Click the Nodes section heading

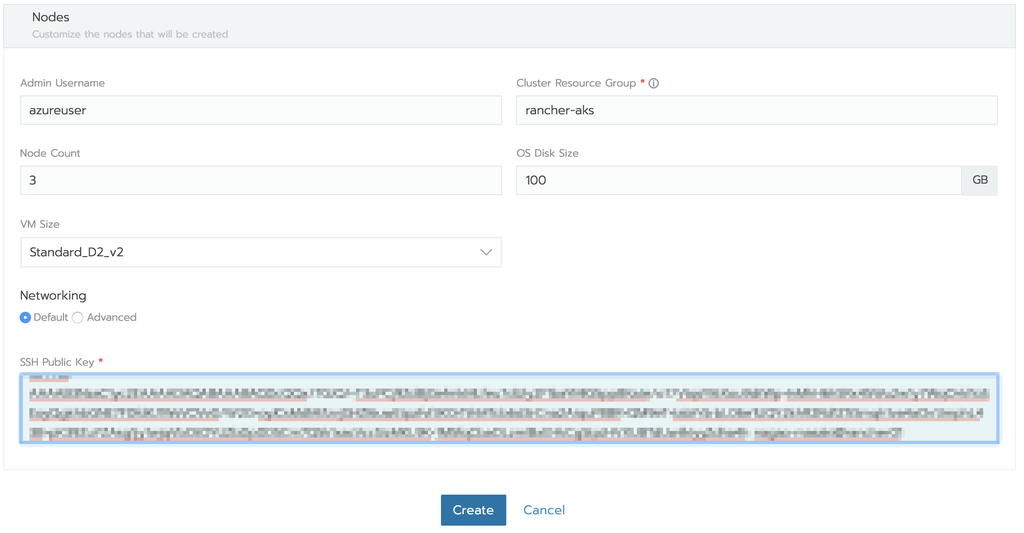[51, 18]
